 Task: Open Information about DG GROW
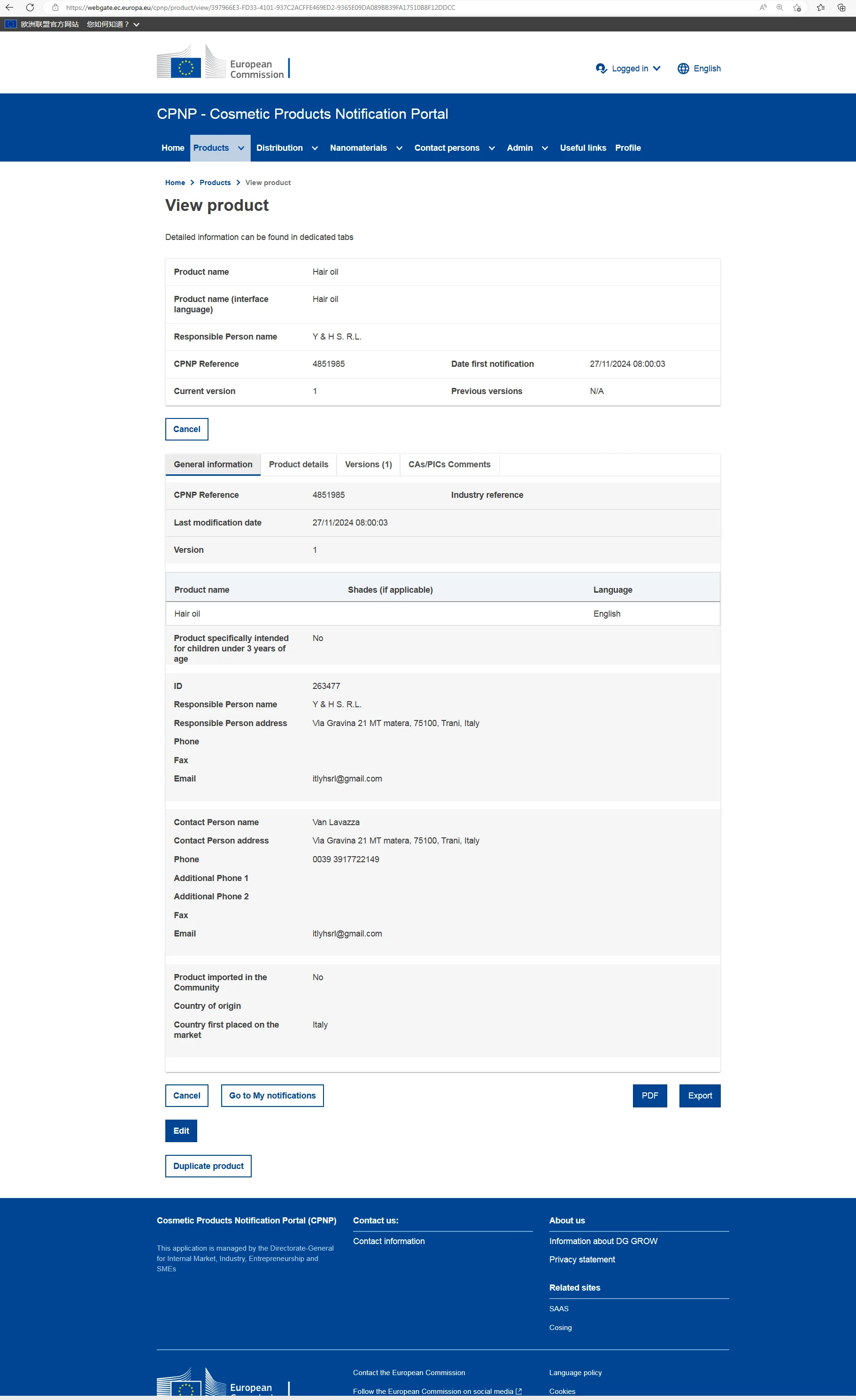(x=603, y=1241)
